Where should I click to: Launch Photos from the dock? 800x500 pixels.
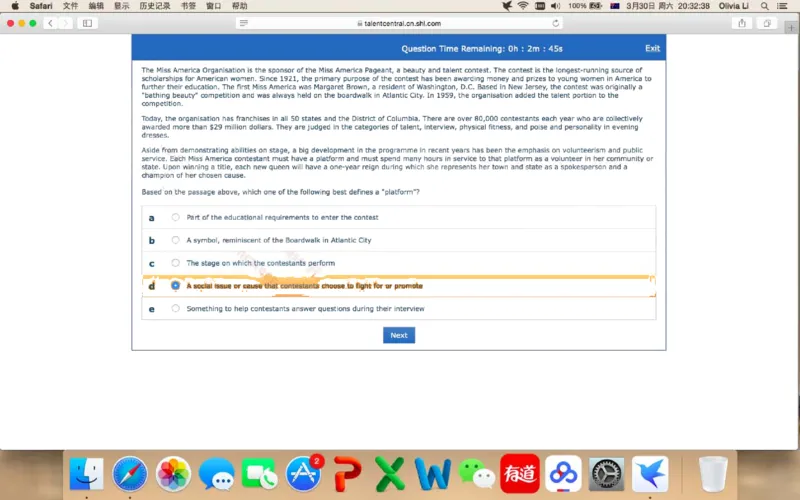[173, 473]
